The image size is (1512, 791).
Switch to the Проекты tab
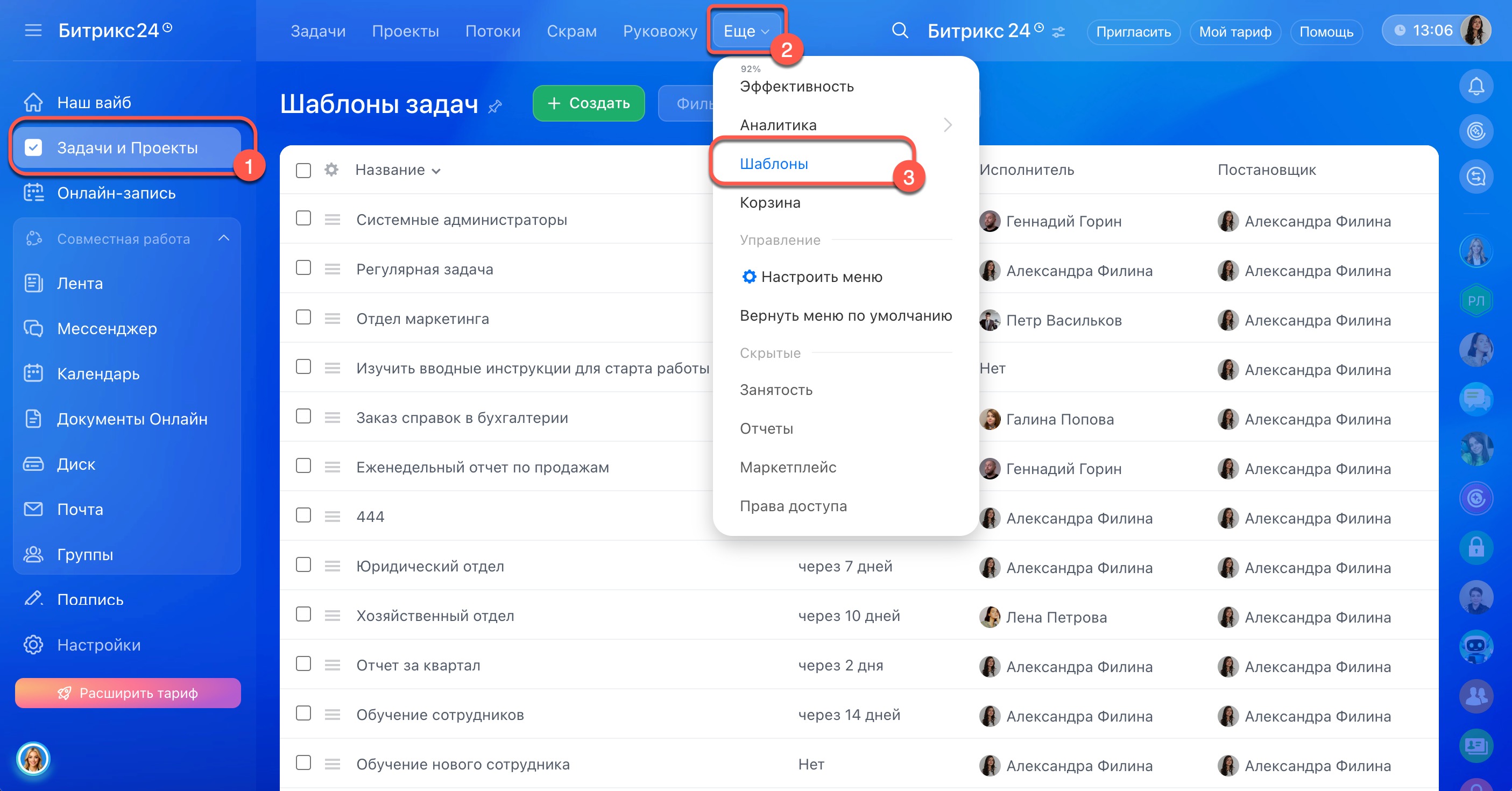click(x=405, y=31)
